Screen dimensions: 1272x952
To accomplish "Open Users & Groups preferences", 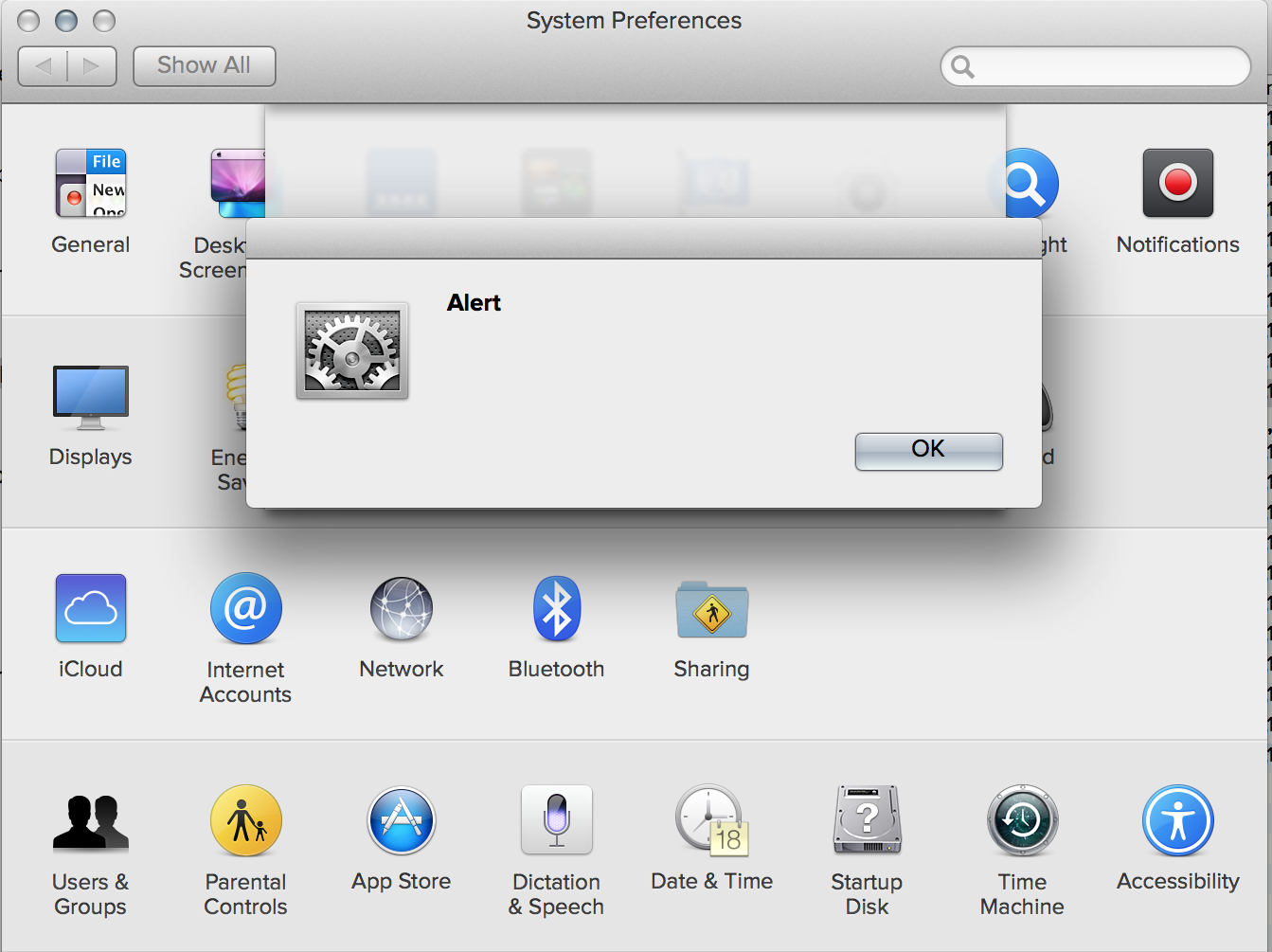I will pyautogui.click(x=91, y=821).
